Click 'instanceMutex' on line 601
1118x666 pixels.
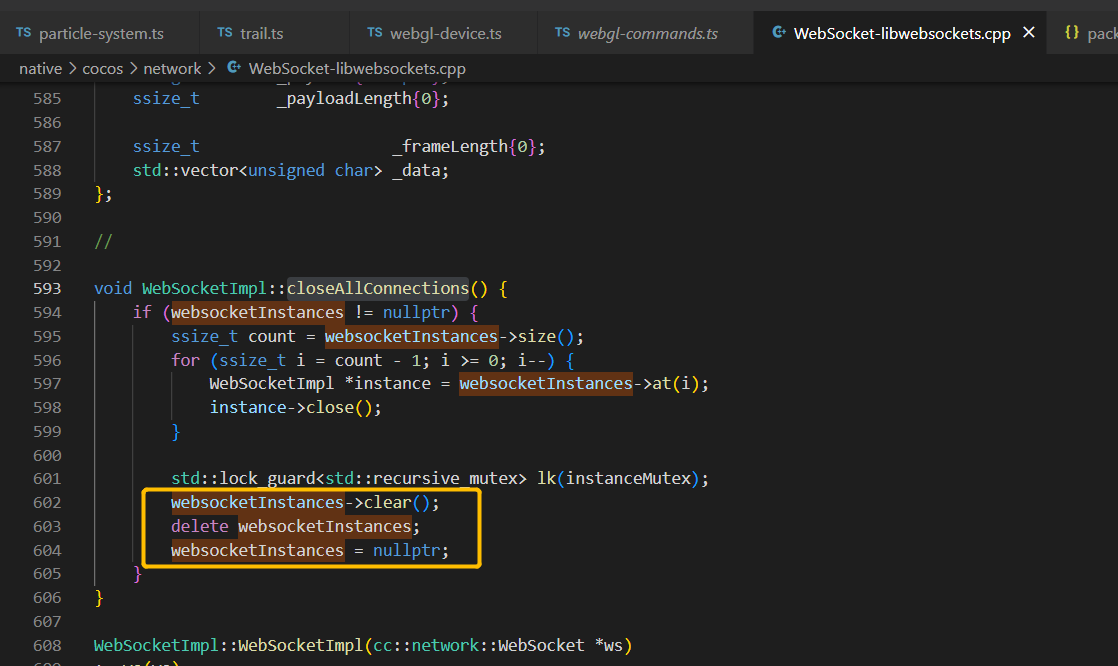click(628, 478)
